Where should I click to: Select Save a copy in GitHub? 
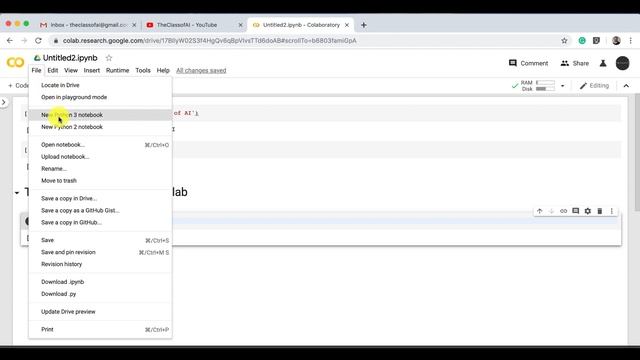tap(100, 222)
